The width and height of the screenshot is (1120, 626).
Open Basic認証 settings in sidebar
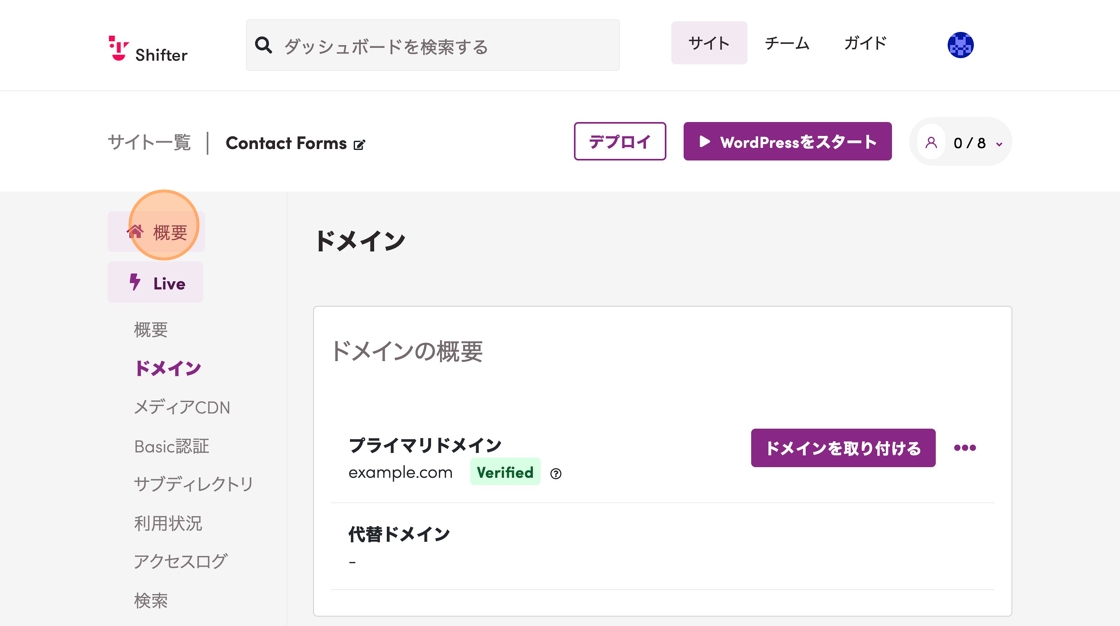(x=171, y=446)
